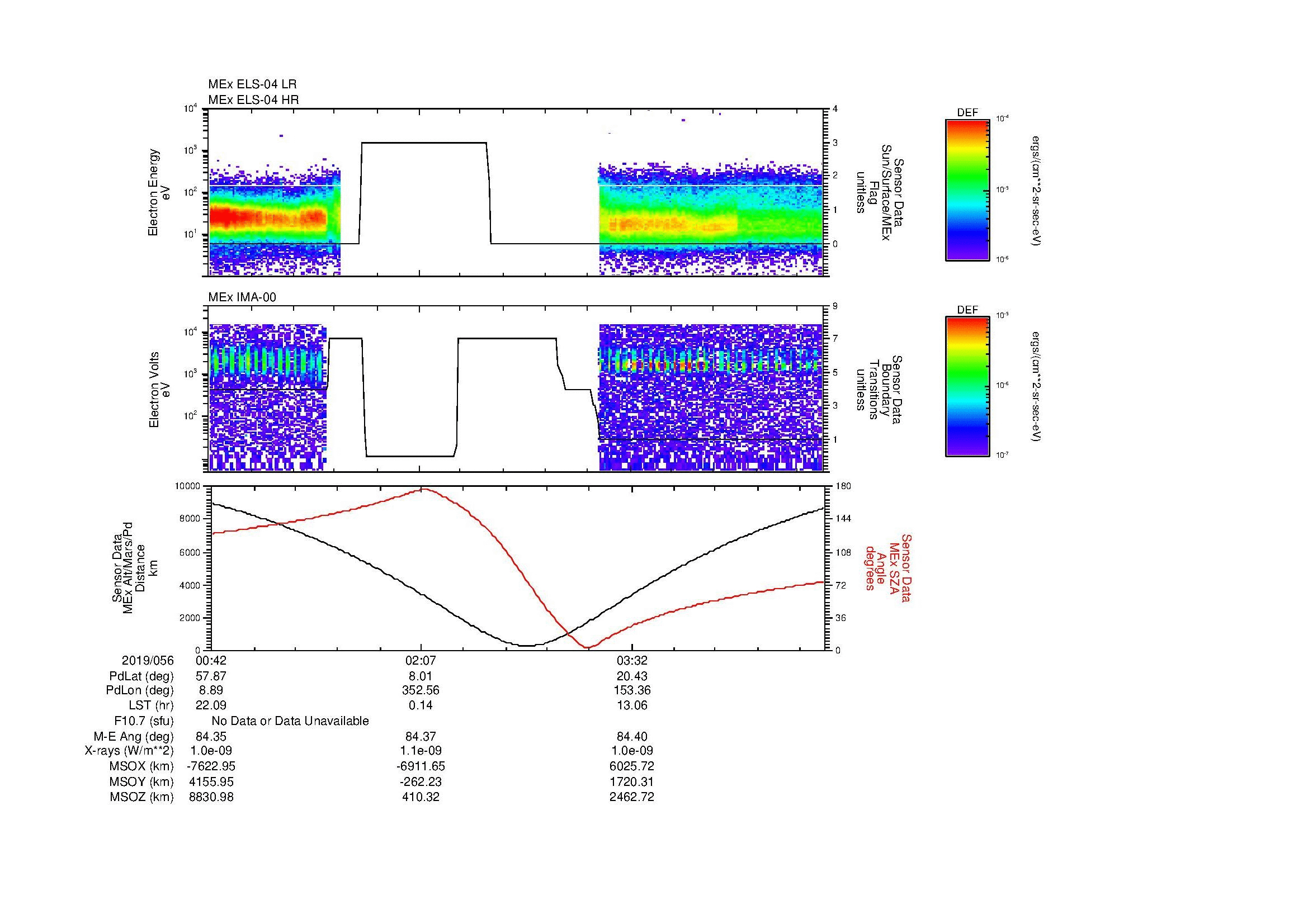This screenshot has height=924, width=1308.
Task: Click the 'MSOX (km)' row label
Action: tap(142, 766)
